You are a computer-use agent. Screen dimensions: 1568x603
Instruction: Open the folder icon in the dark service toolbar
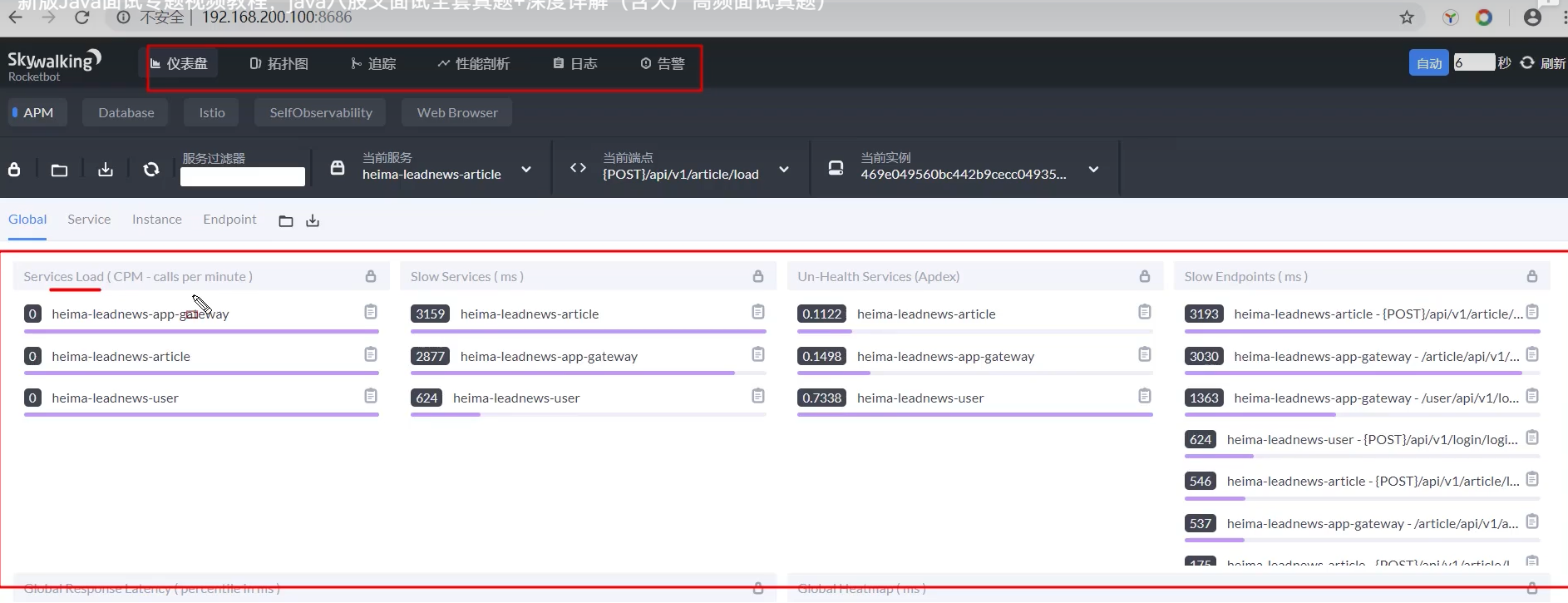59,170
